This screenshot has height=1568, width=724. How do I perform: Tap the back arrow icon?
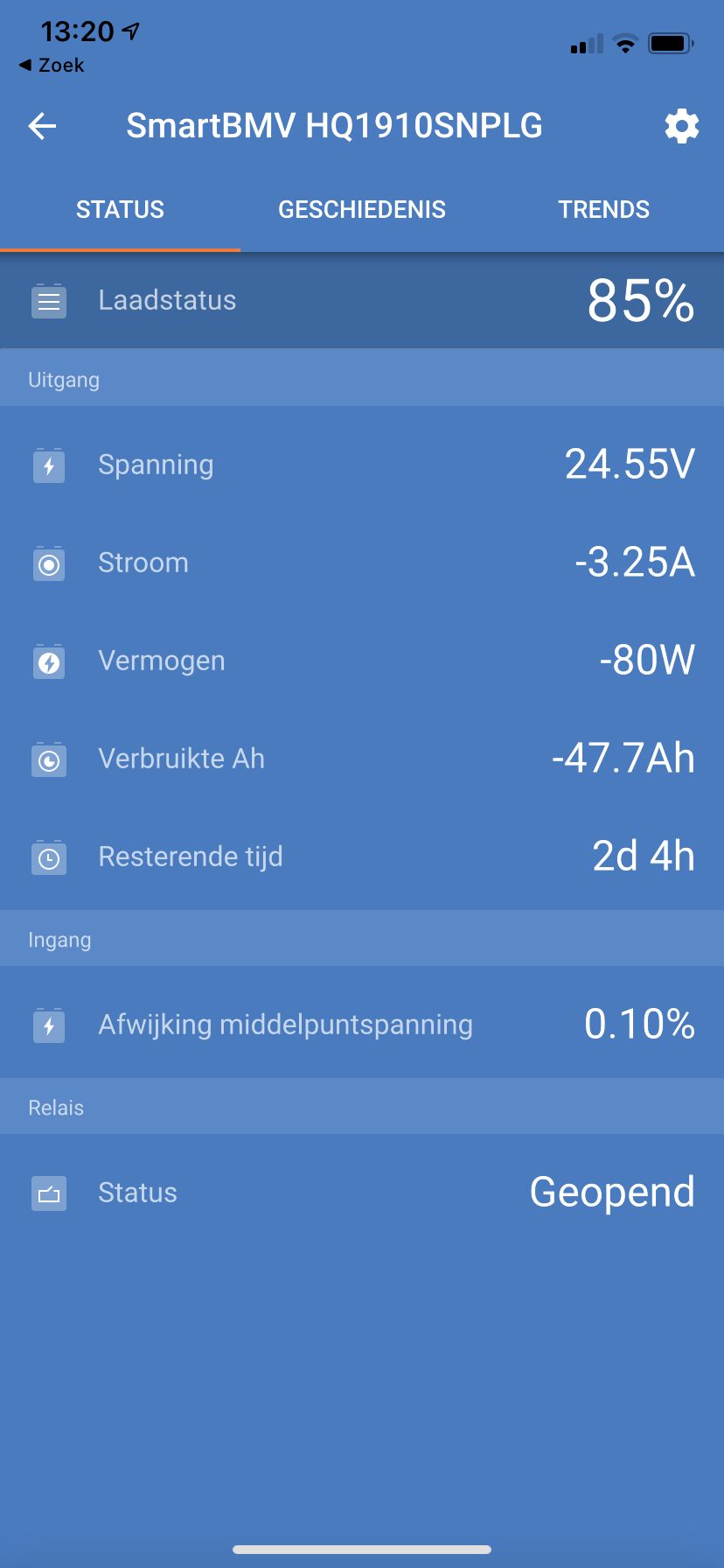[x=42, y=127]
